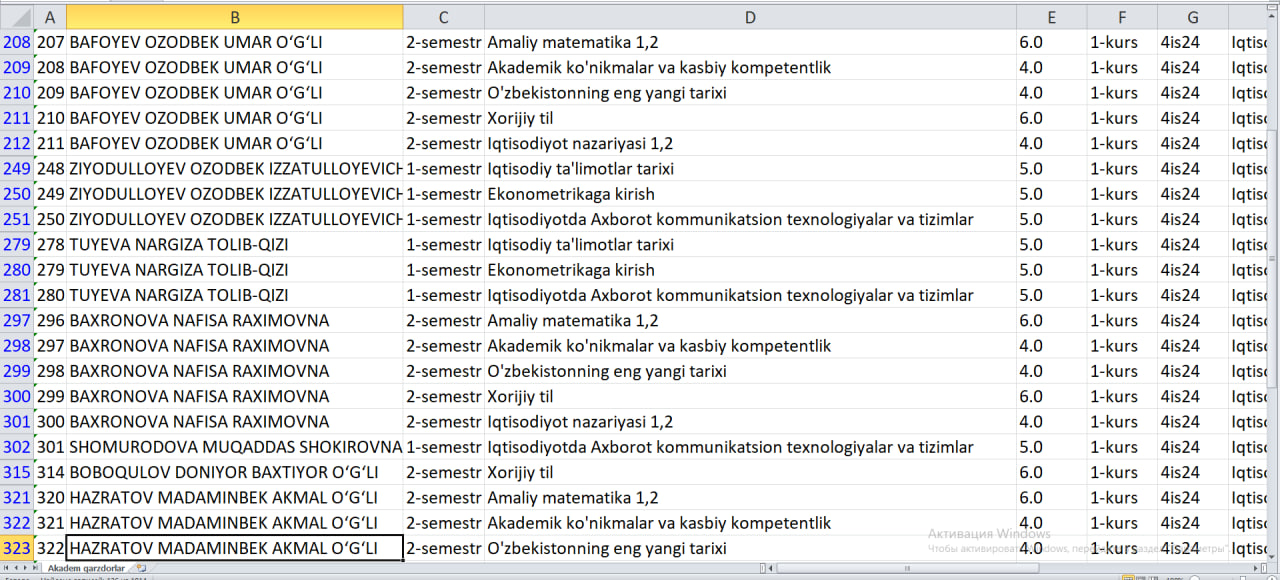Click TUYEVA NARGIZA name in row 279

235,245
